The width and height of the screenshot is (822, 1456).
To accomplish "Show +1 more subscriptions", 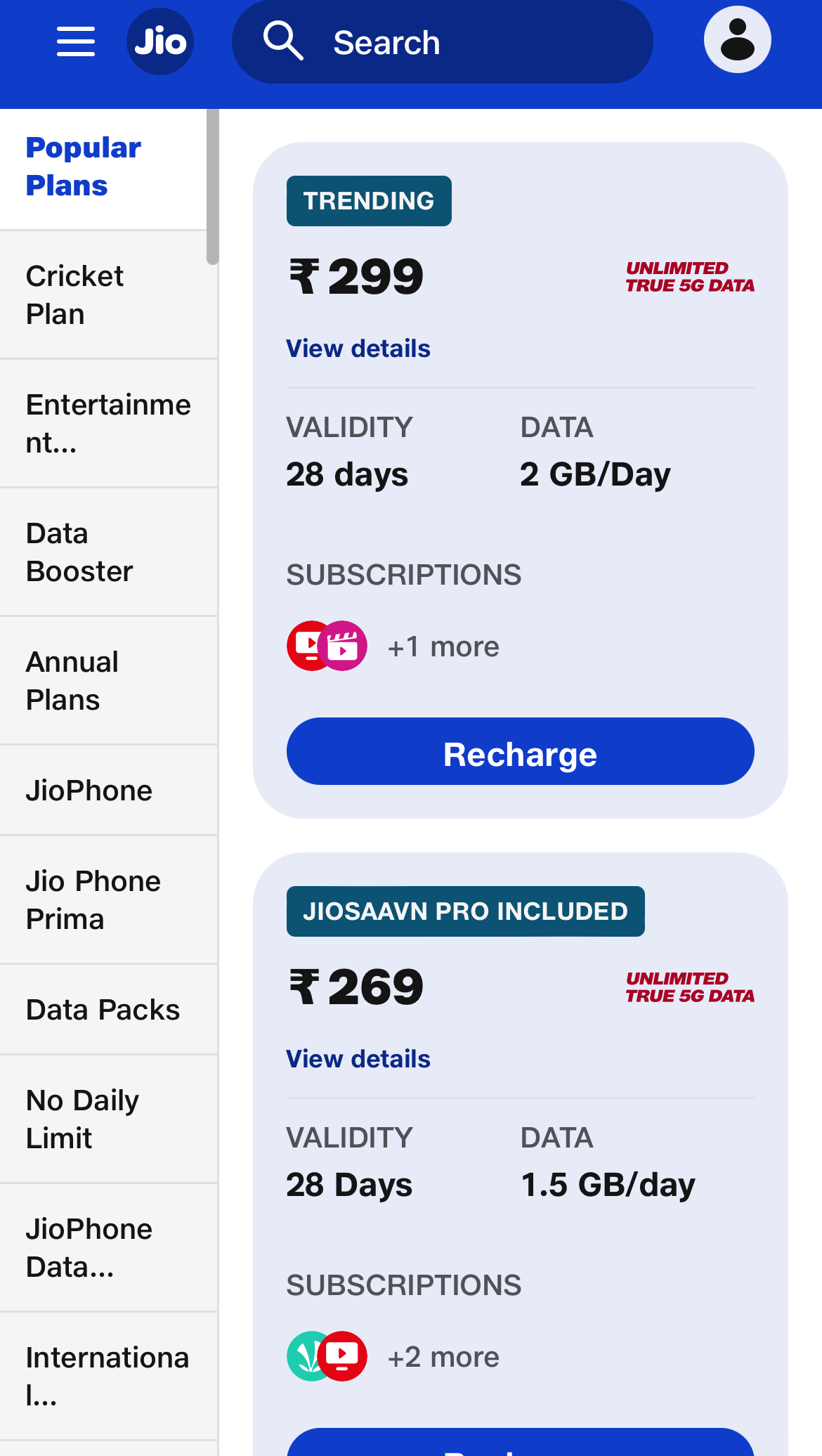I will [x=443, y=646].
